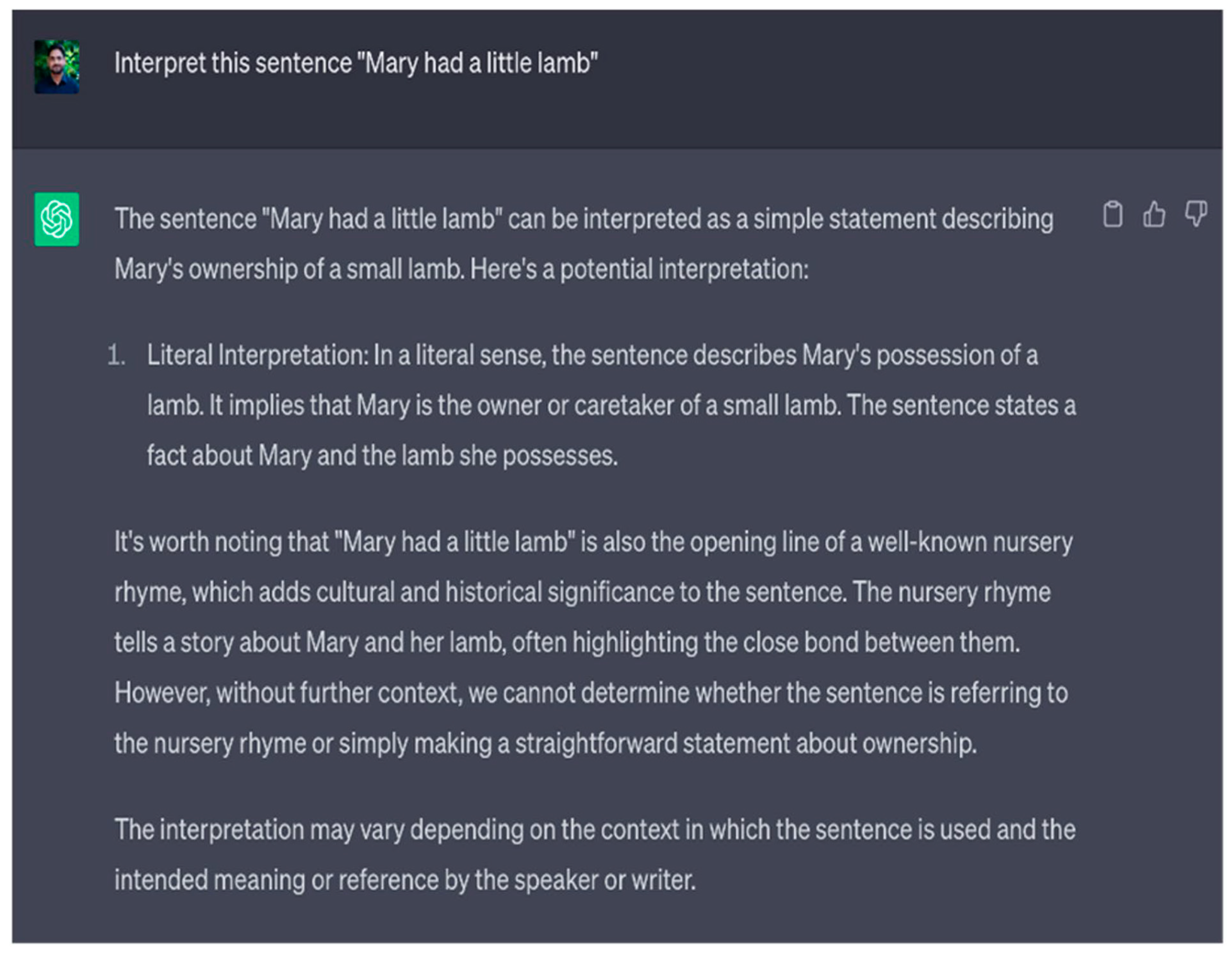Image resolution: width=1232 pixels, height=955 pixels.
Task: Click the line "fact about Mary and the lamb"
Action: click(382, 456)
